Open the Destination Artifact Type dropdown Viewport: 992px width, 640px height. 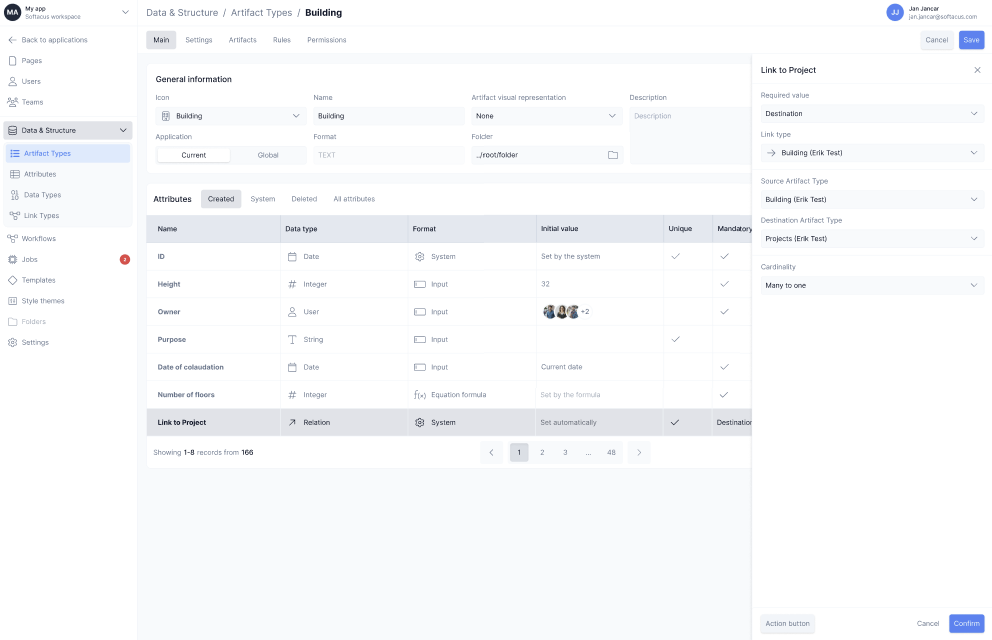872,239
